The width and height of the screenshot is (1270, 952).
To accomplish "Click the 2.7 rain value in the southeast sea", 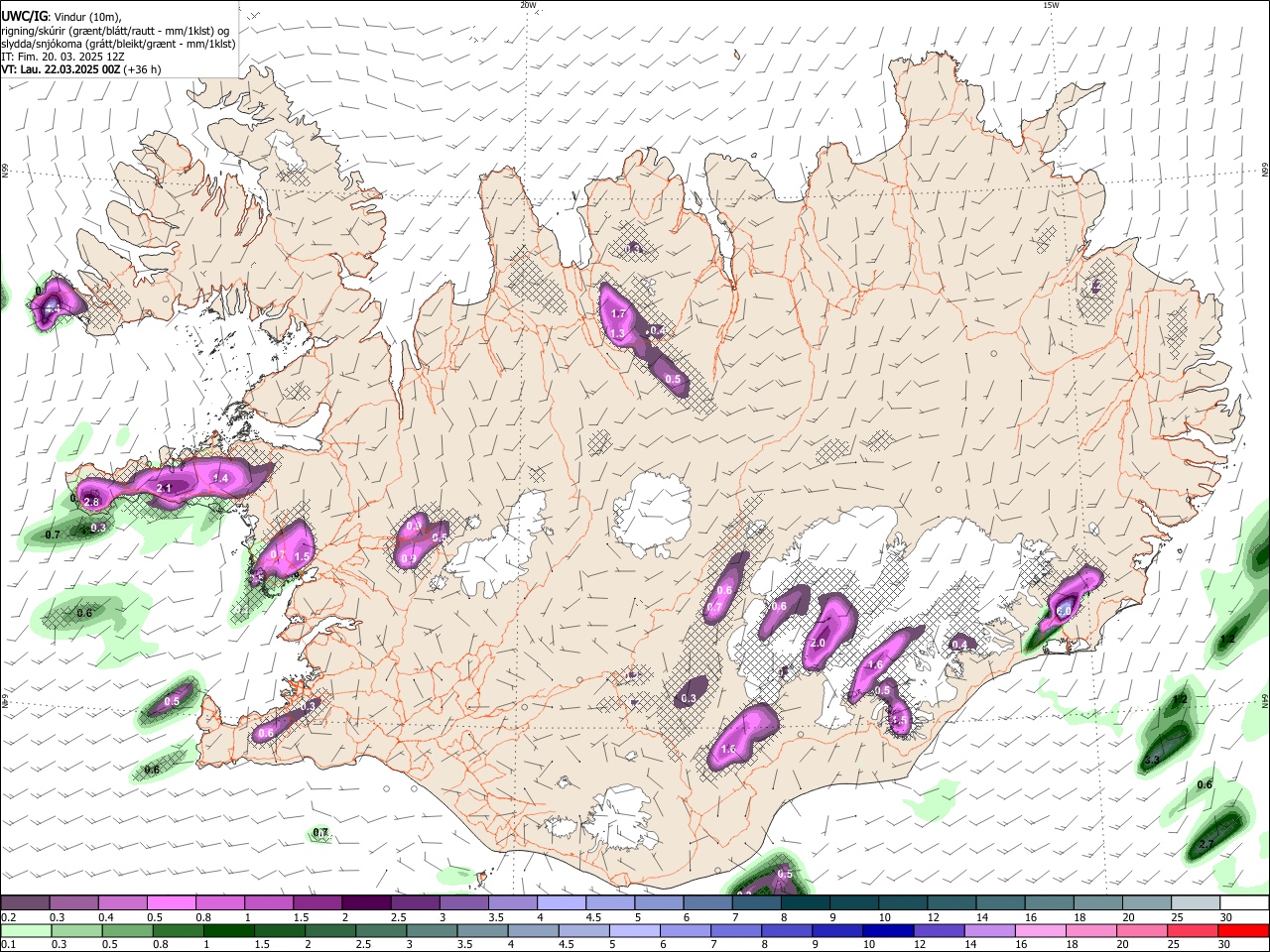I will [1206, 845].
